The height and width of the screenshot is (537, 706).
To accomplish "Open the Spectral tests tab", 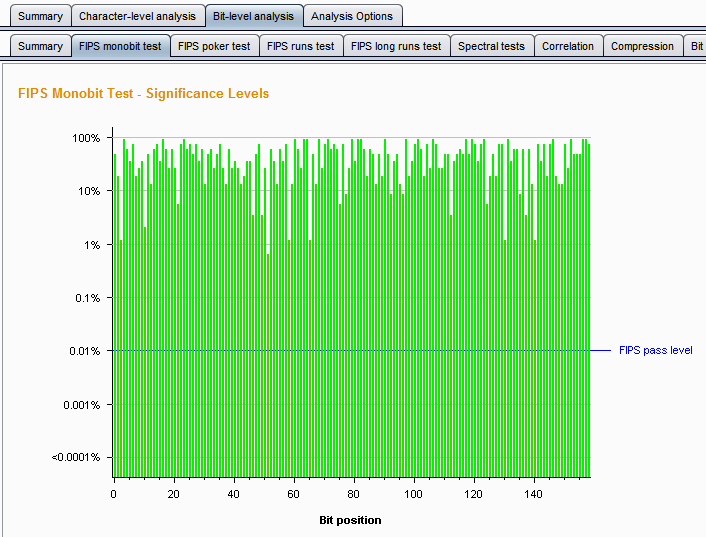I will 491,46.
